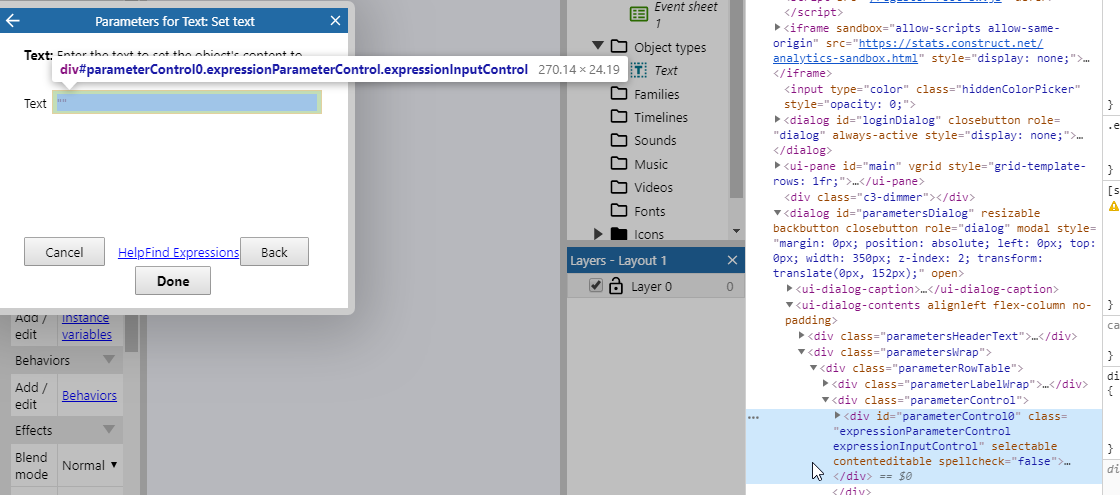1120x495 pixels.
Task: Open the Videos folder icon
Action: click(619, 187)
